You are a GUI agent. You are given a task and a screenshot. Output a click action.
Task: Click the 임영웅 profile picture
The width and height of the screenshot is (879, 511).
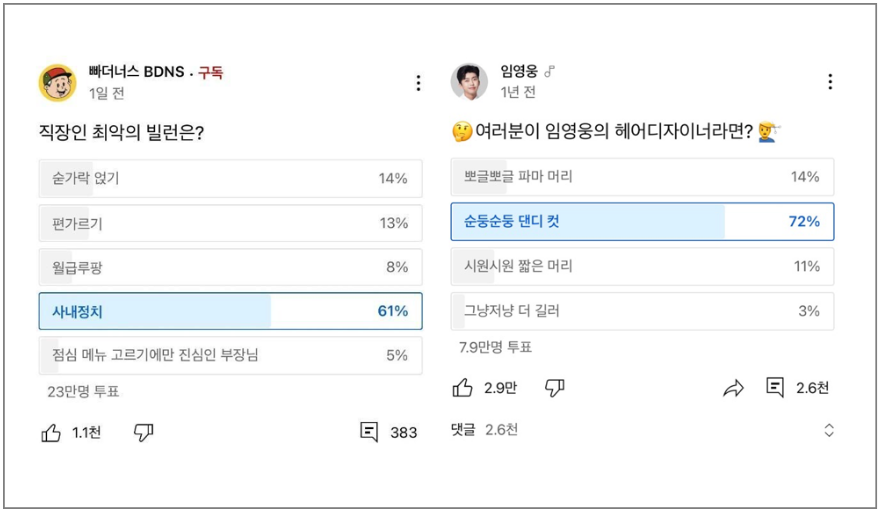tap(469, 82)
